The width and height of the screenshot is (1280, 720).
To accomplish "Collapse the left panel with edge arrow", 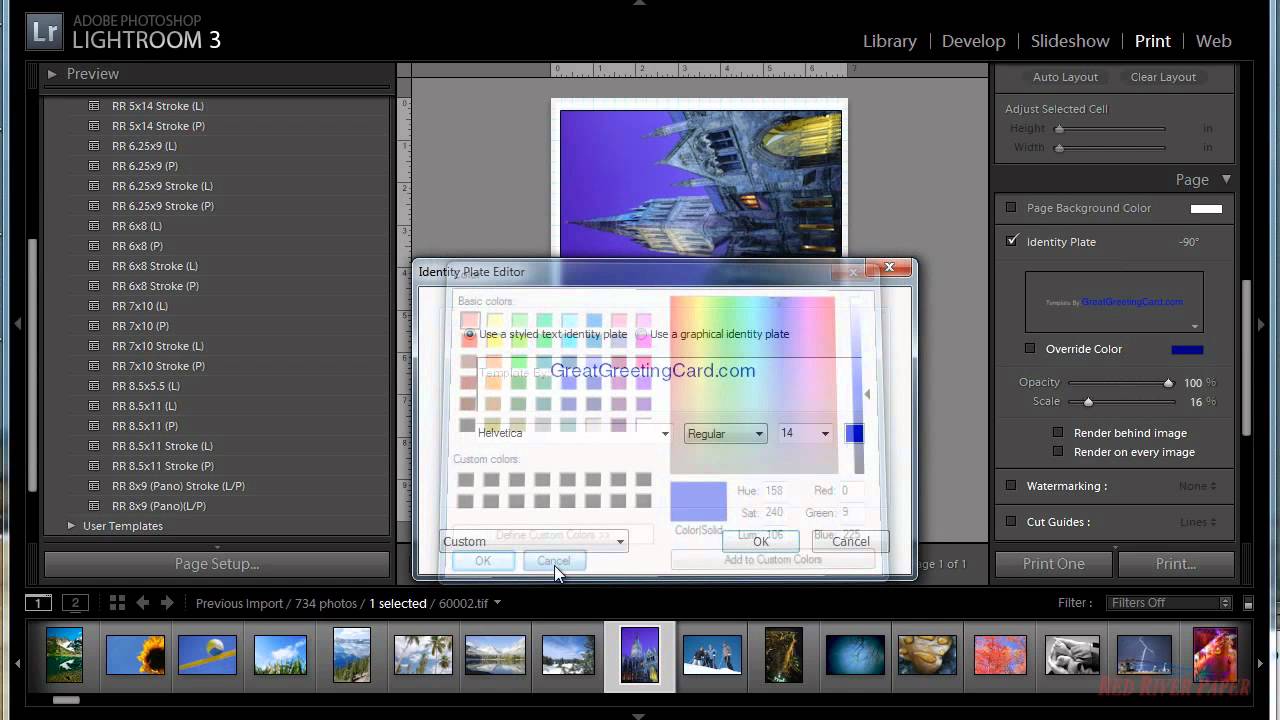I will coord(17,324).
